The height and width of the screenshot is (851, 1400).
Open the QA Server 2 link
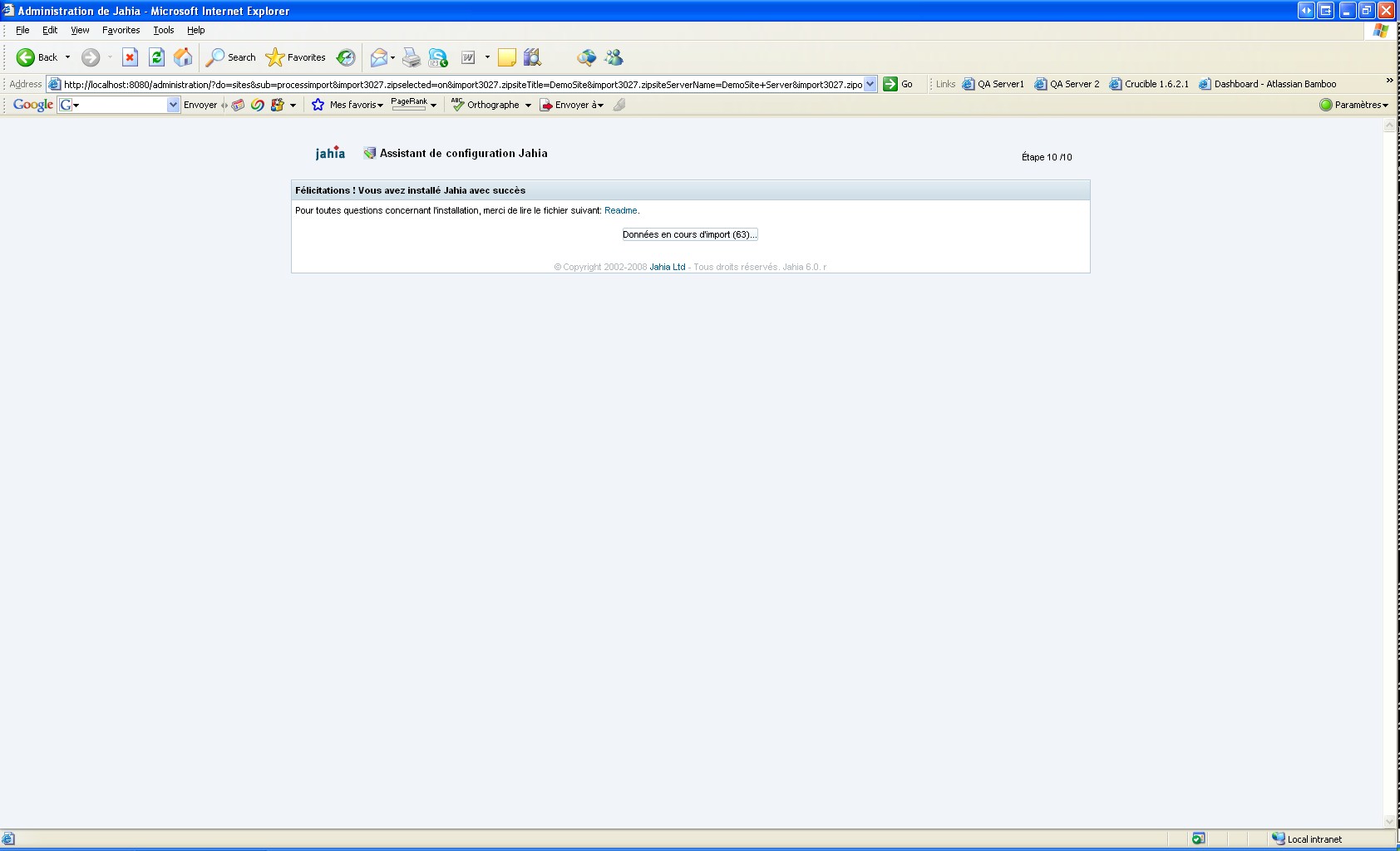1067,84
